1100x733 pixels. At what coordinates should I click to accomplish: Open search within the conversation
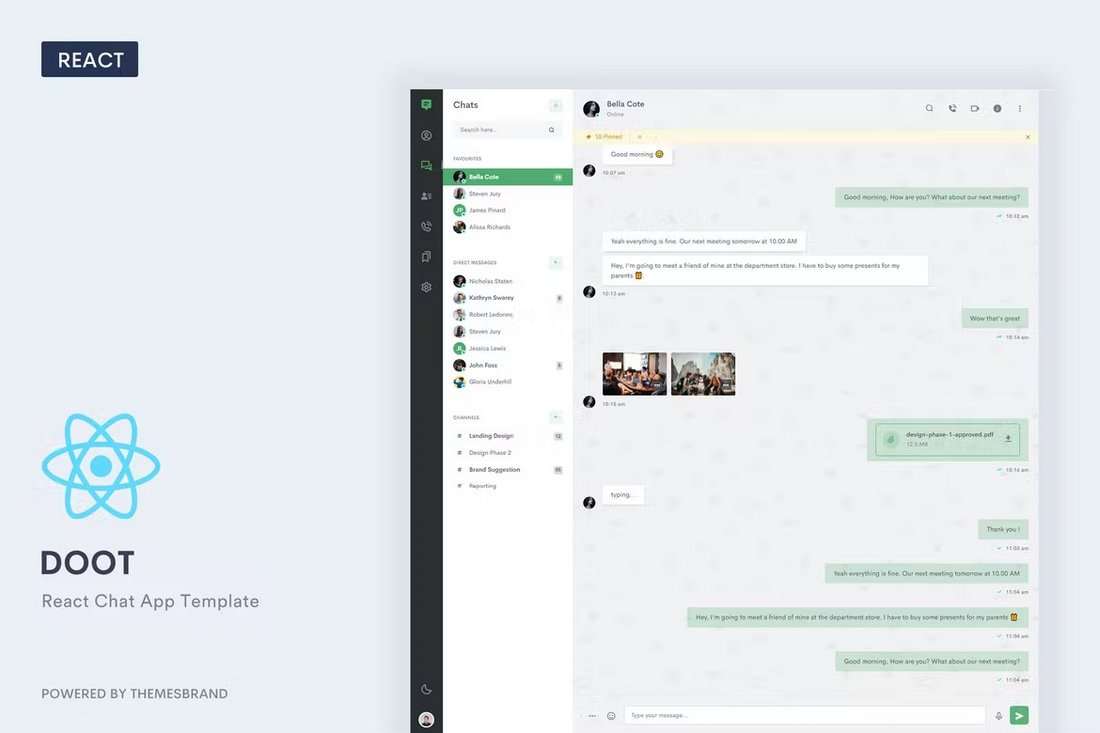coord(929,108)
